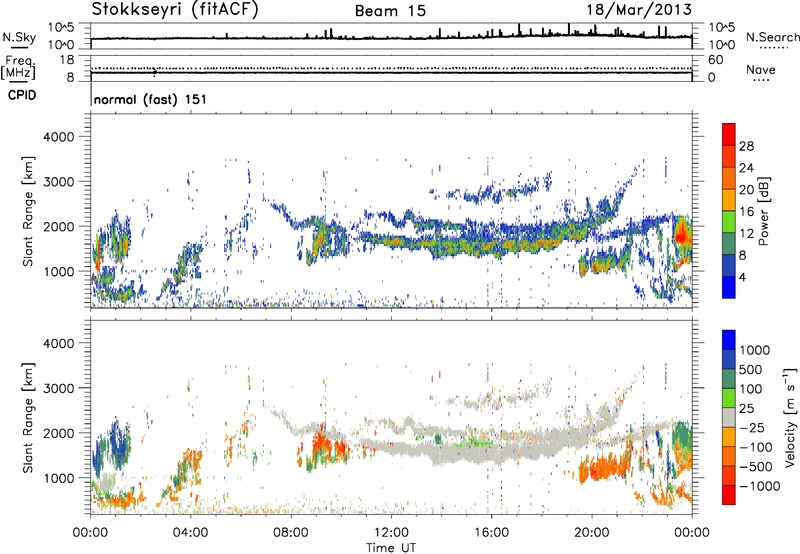Viewport: 800px width, 554px height.
Task: Click the 'Freq. [MHz]' axis label
Action: 18,67
